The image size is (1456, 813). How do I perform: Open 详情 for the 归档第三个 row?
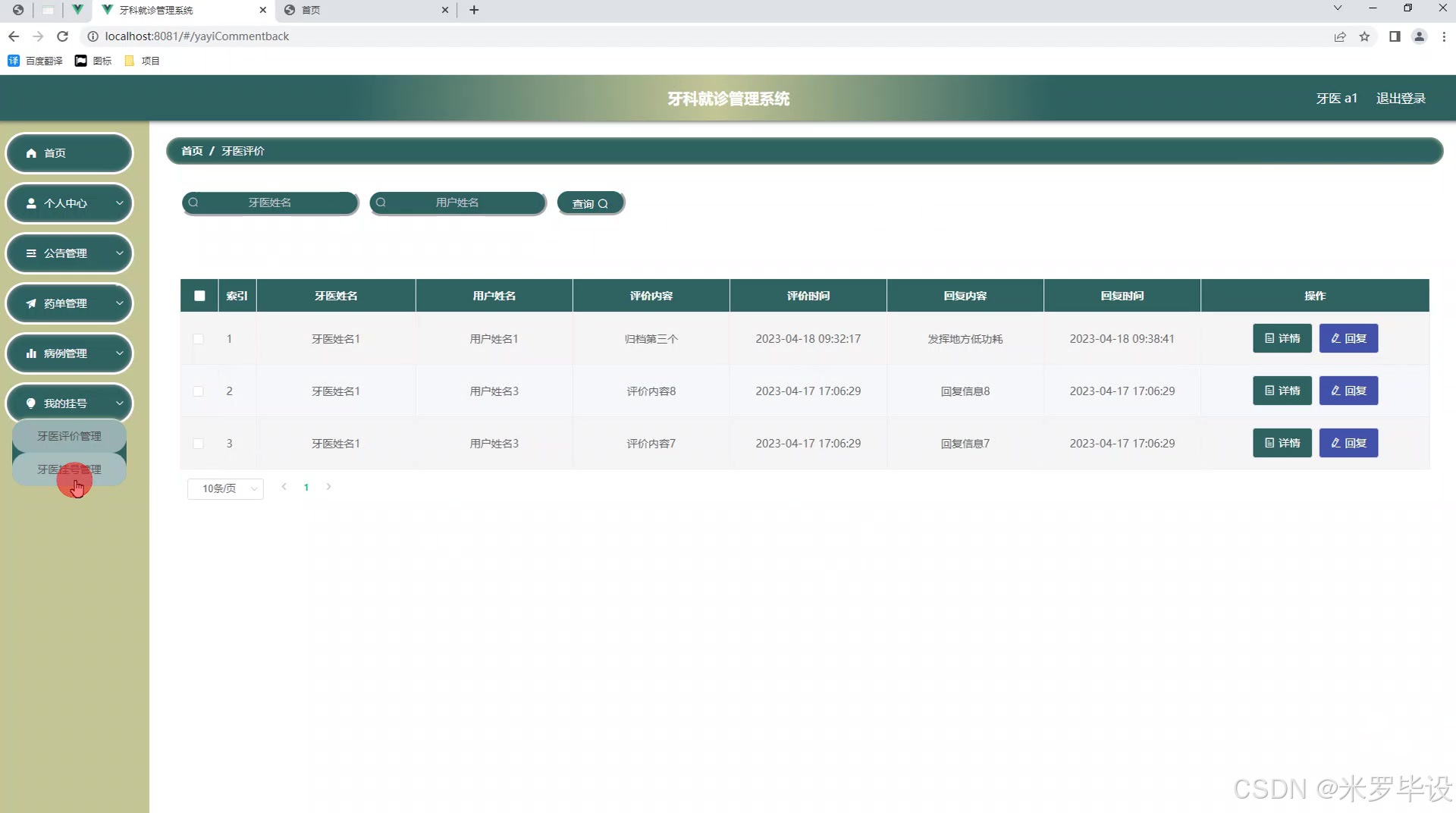pos(1282,338)
